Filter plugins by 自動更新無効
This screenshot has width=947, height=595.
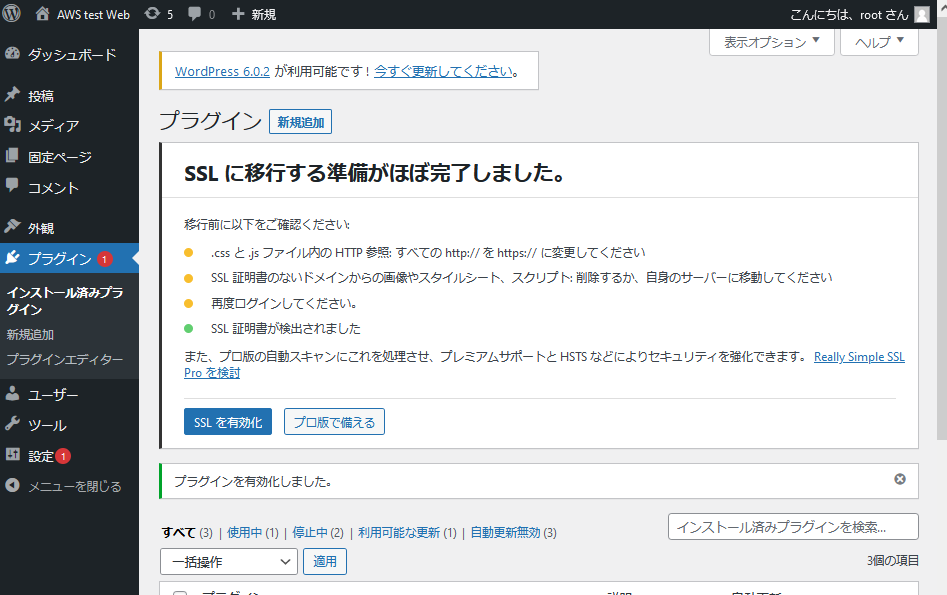[x=506, y=532]
